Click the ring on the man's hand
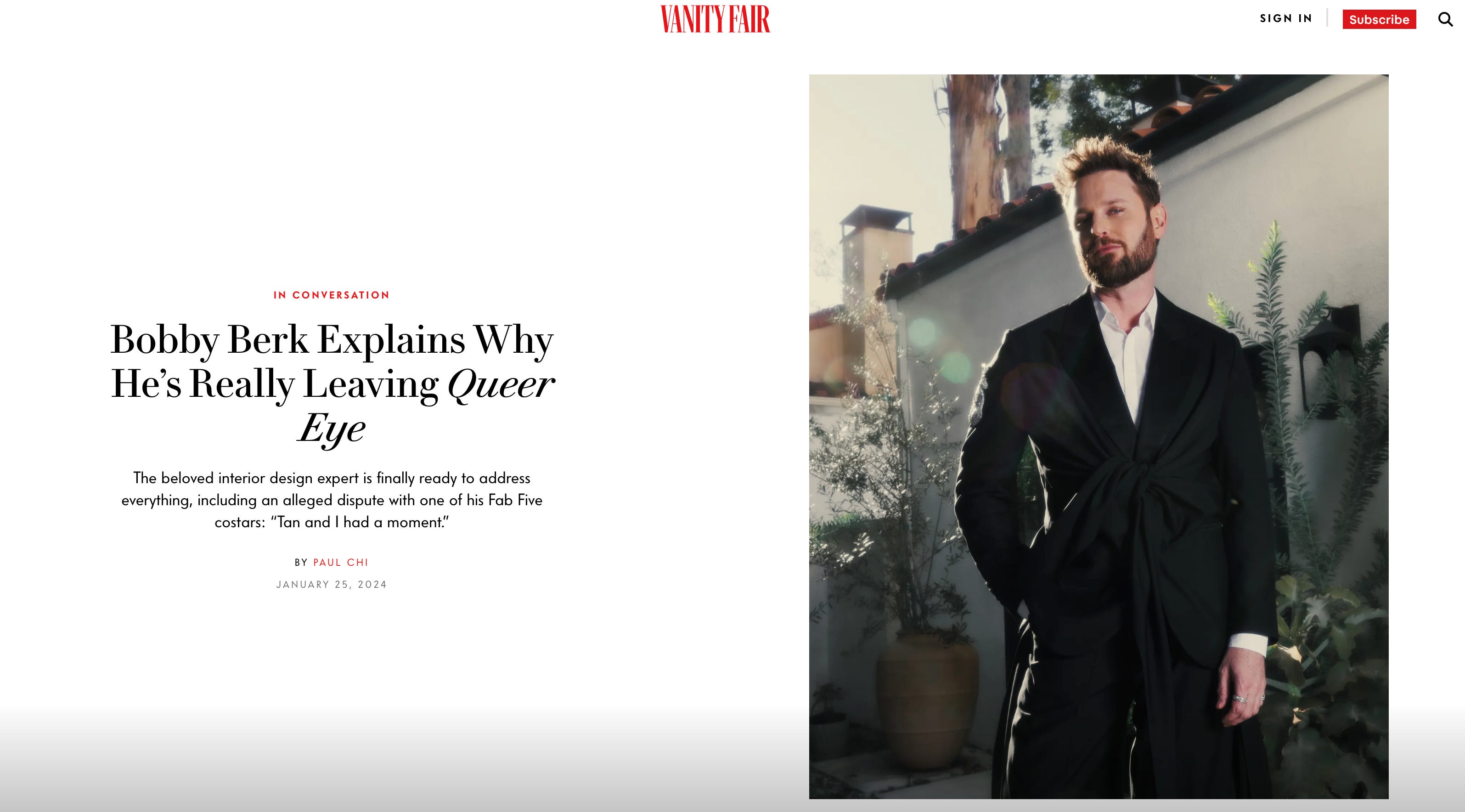The image size is (1465, 812). (1241, 699)
